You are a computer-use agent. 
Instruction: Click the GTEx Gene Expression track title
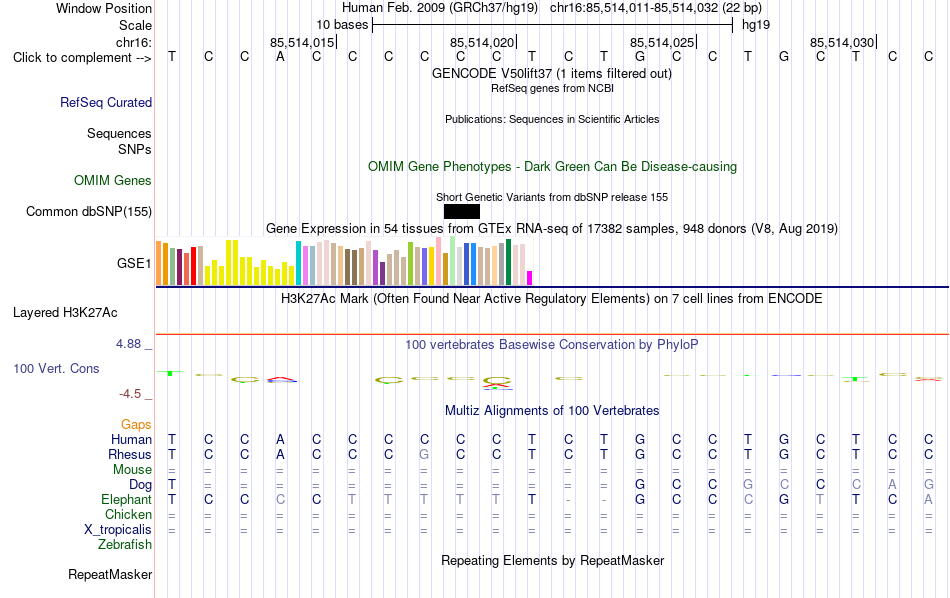552,228
